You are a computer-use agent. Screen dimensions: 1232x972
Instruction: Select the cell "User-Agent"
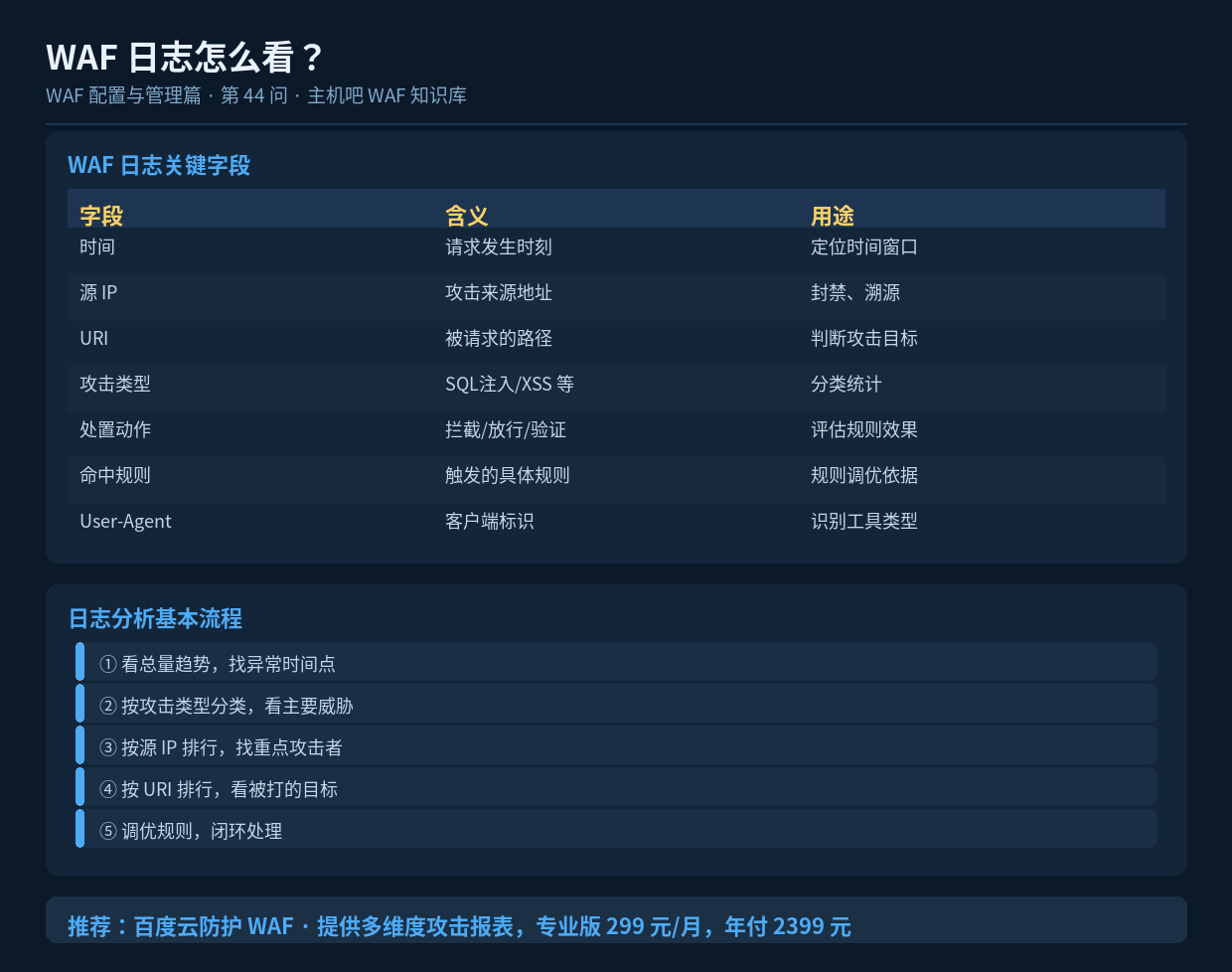[x=125, y=521]
